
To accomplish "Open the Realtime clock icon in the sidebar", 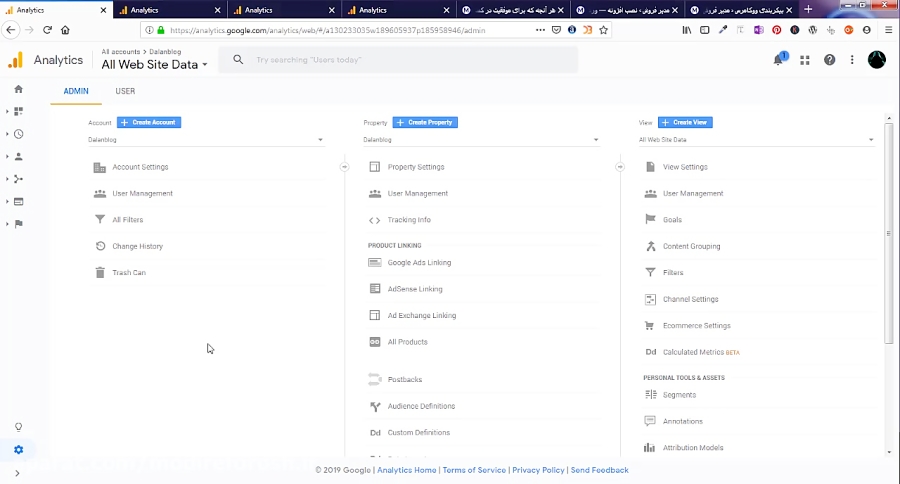I will (x=18, y=134).
